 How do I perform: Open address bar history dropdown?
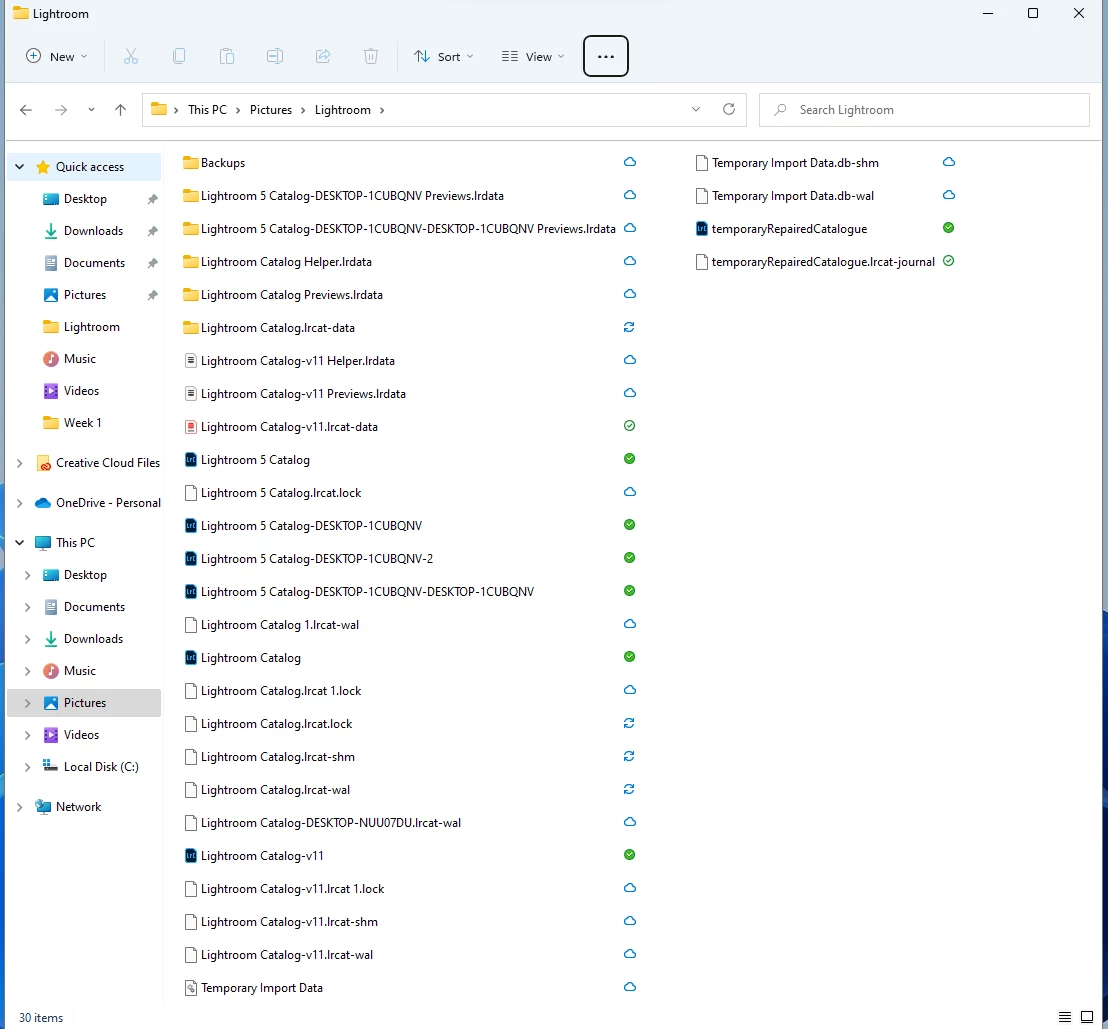pyautogui.click(x=695, y=110)
